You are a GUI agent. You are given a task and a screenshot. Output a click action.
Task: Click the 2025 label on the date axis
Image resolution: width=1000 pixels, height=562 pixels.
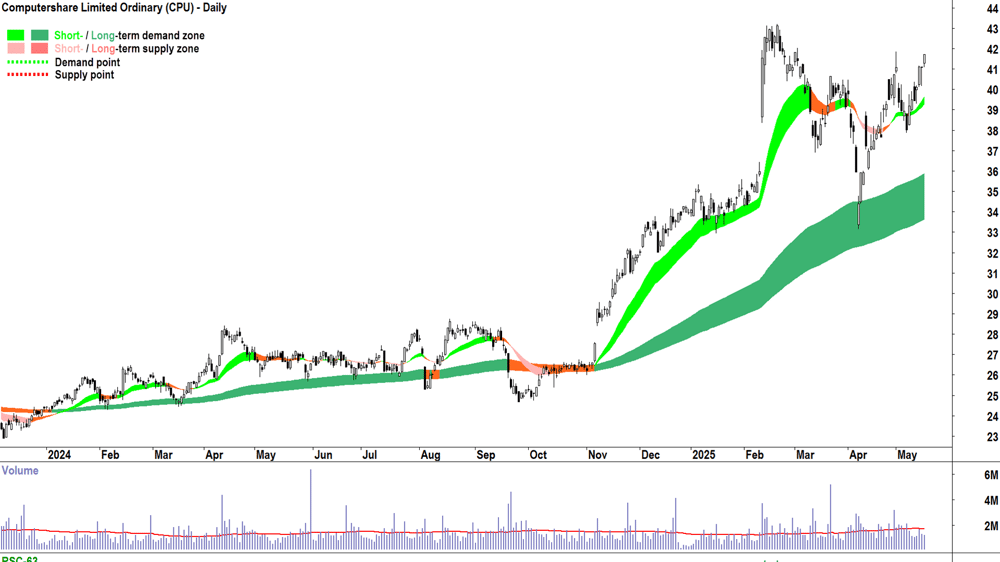pyautogui.click(x=703, y=455)
